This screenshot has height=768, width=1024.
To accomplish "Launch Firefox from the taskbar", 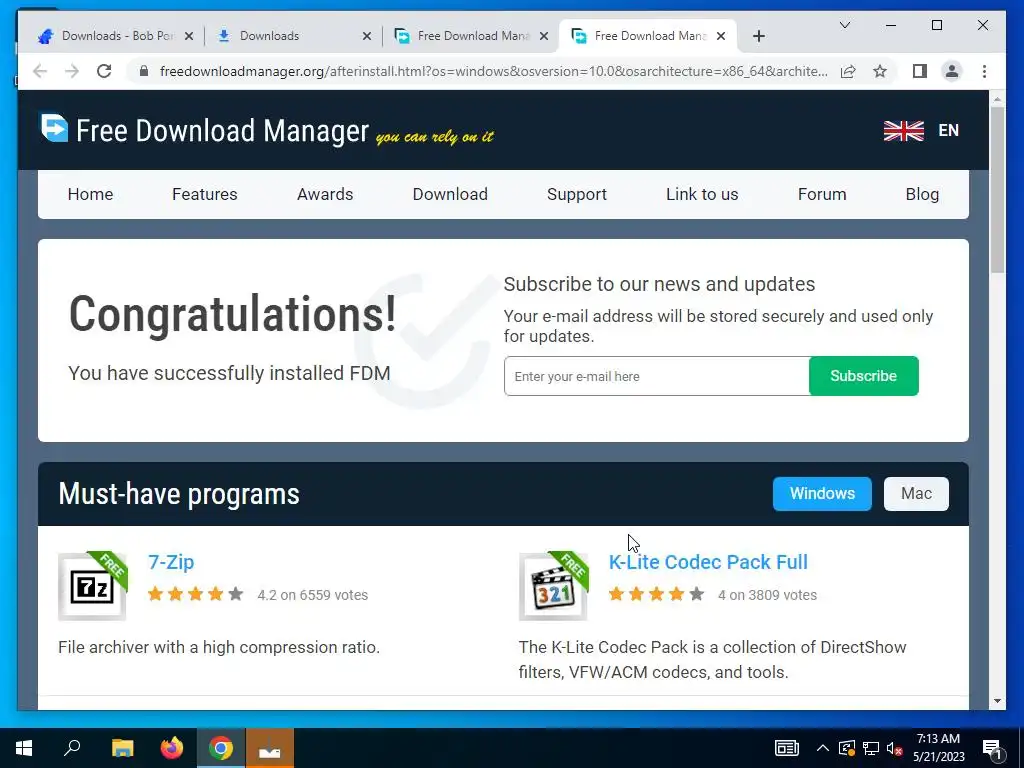I will pos(172,748).
